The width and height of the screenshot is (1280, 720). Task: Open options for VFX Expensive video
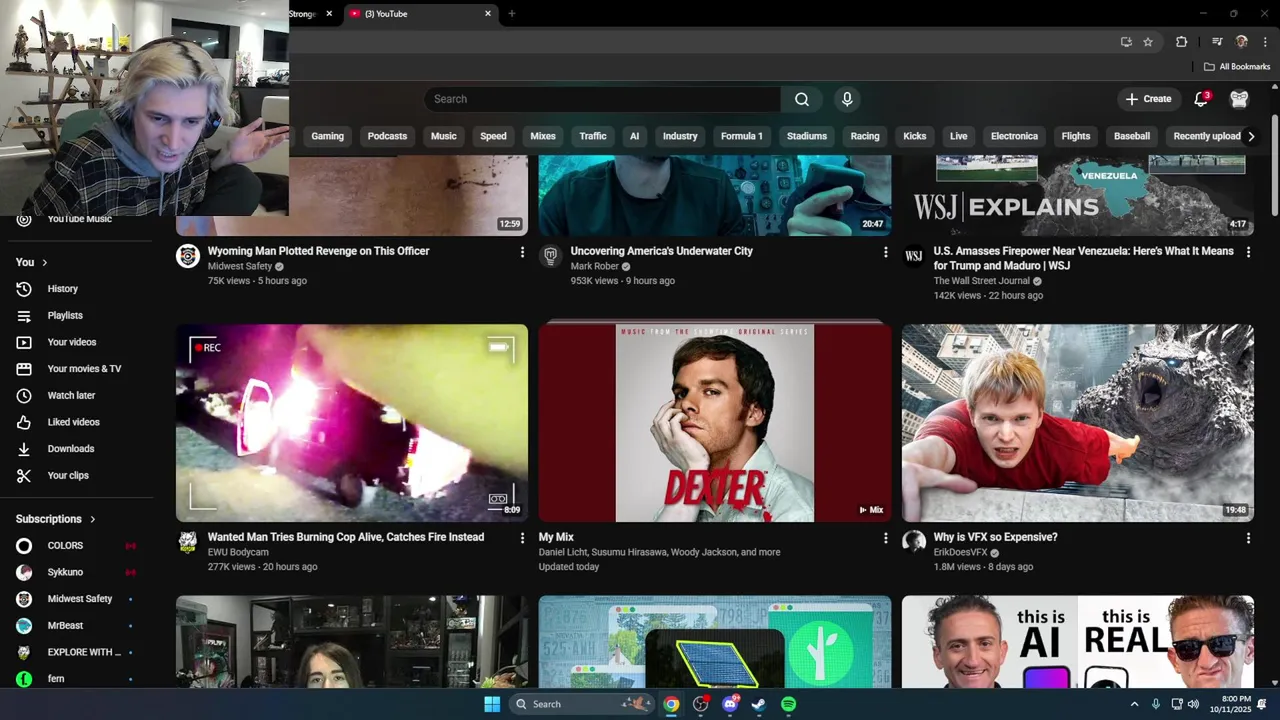pos(1248,538)
